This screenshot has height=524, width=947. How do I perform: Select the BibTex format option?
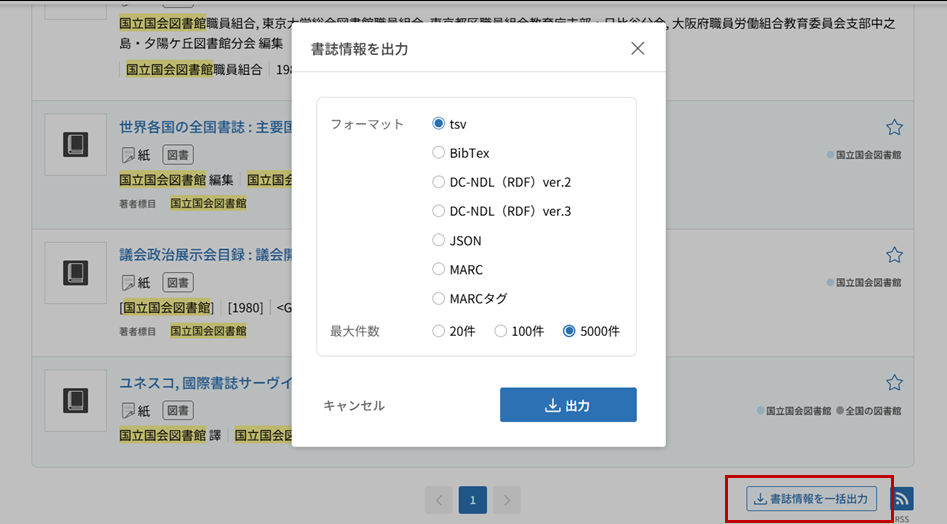(438, 153)
